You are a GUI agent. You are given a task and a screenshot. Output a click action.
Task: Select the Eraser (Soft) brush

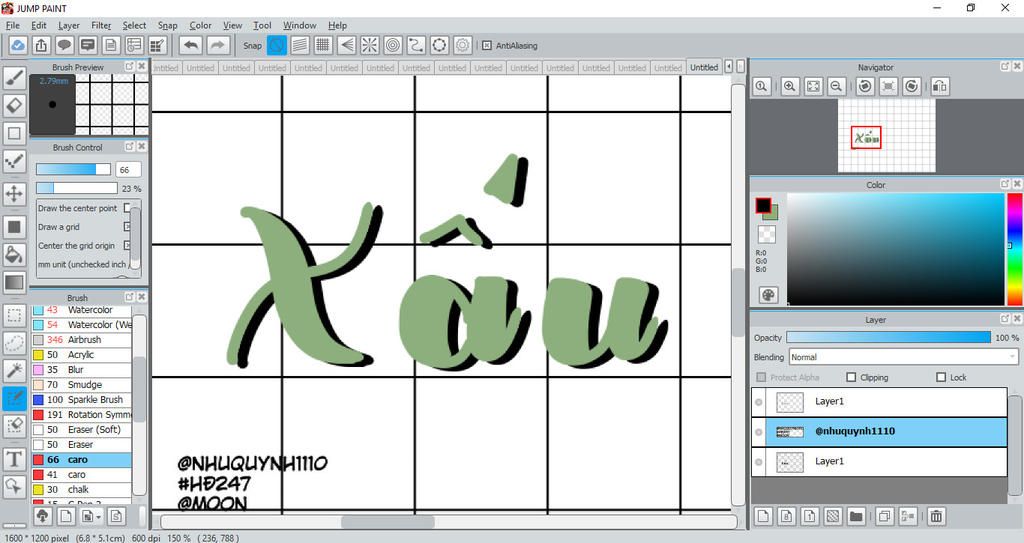[x=82, y=429]
